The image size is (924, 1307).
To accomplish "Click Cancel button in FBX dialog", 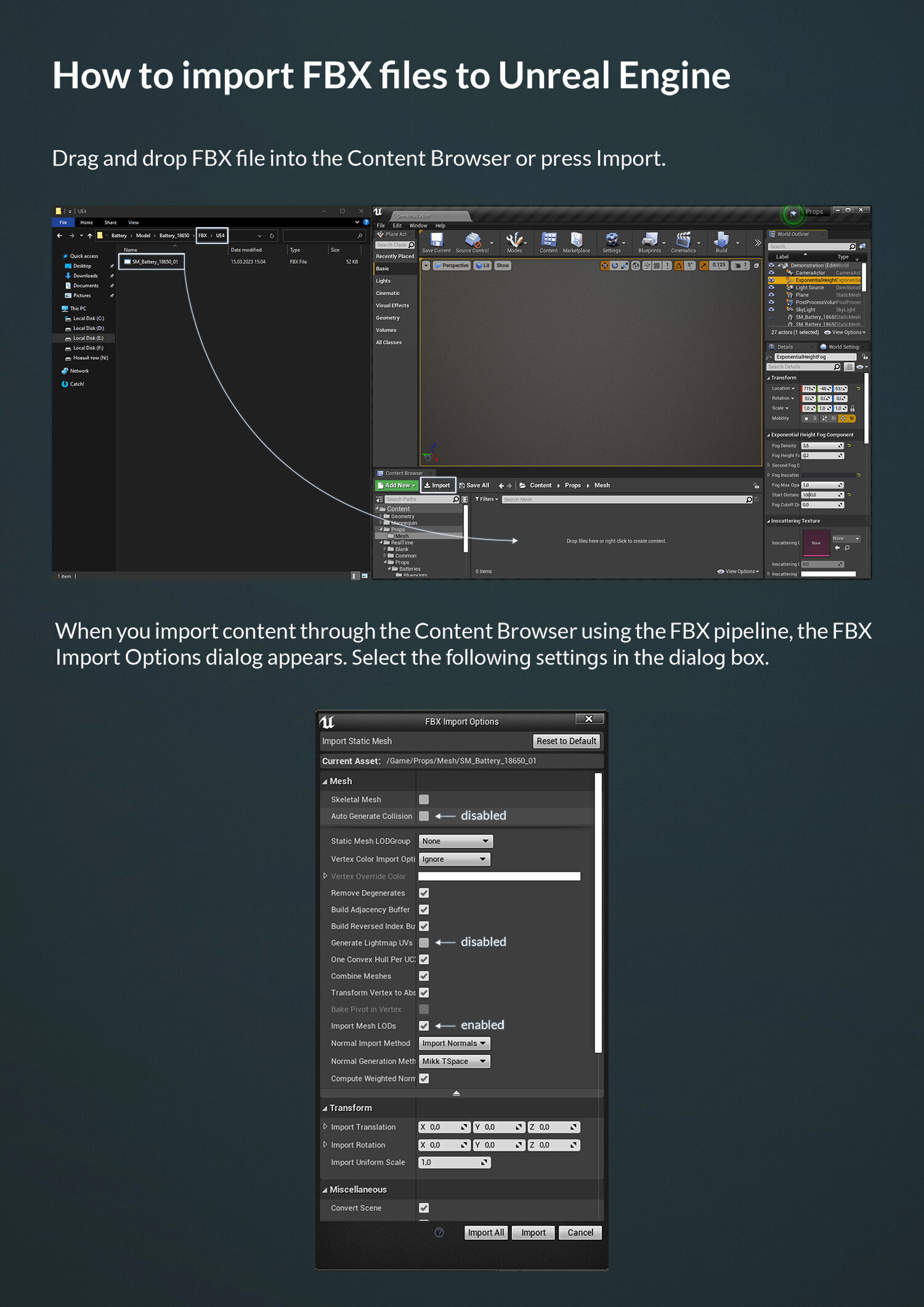I will point(580,1232).
